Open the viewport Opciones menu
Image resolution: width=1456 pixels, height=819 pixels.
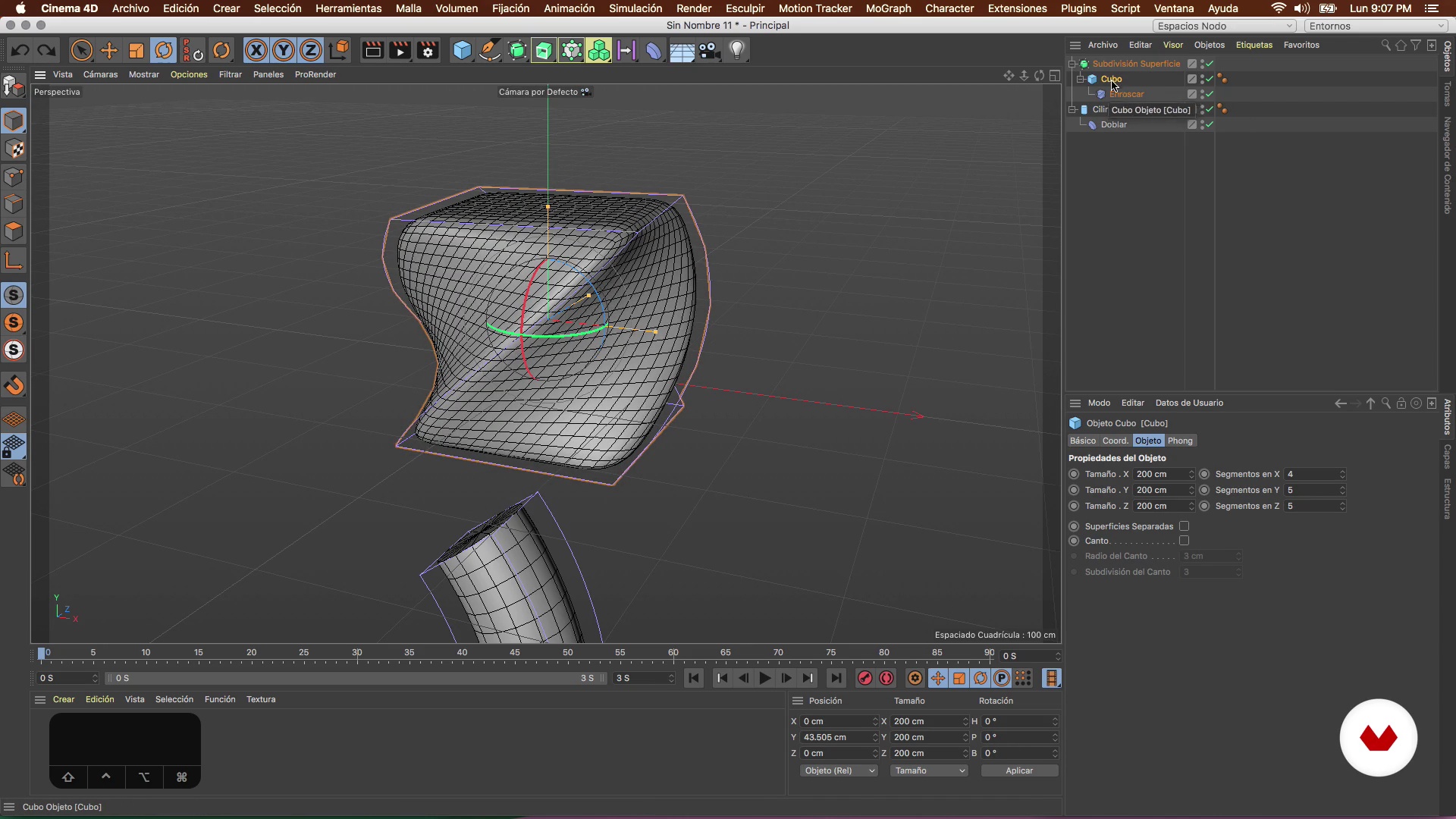pyautogui.click(x=189, y=74)
